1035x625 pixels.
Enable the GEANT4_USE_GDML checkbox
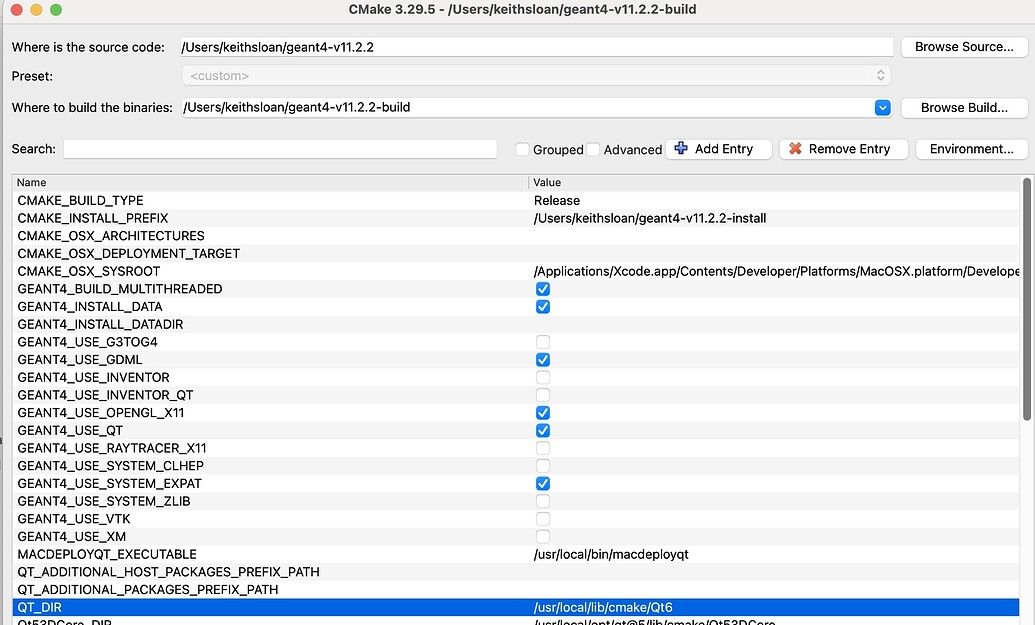pos(543,359)
